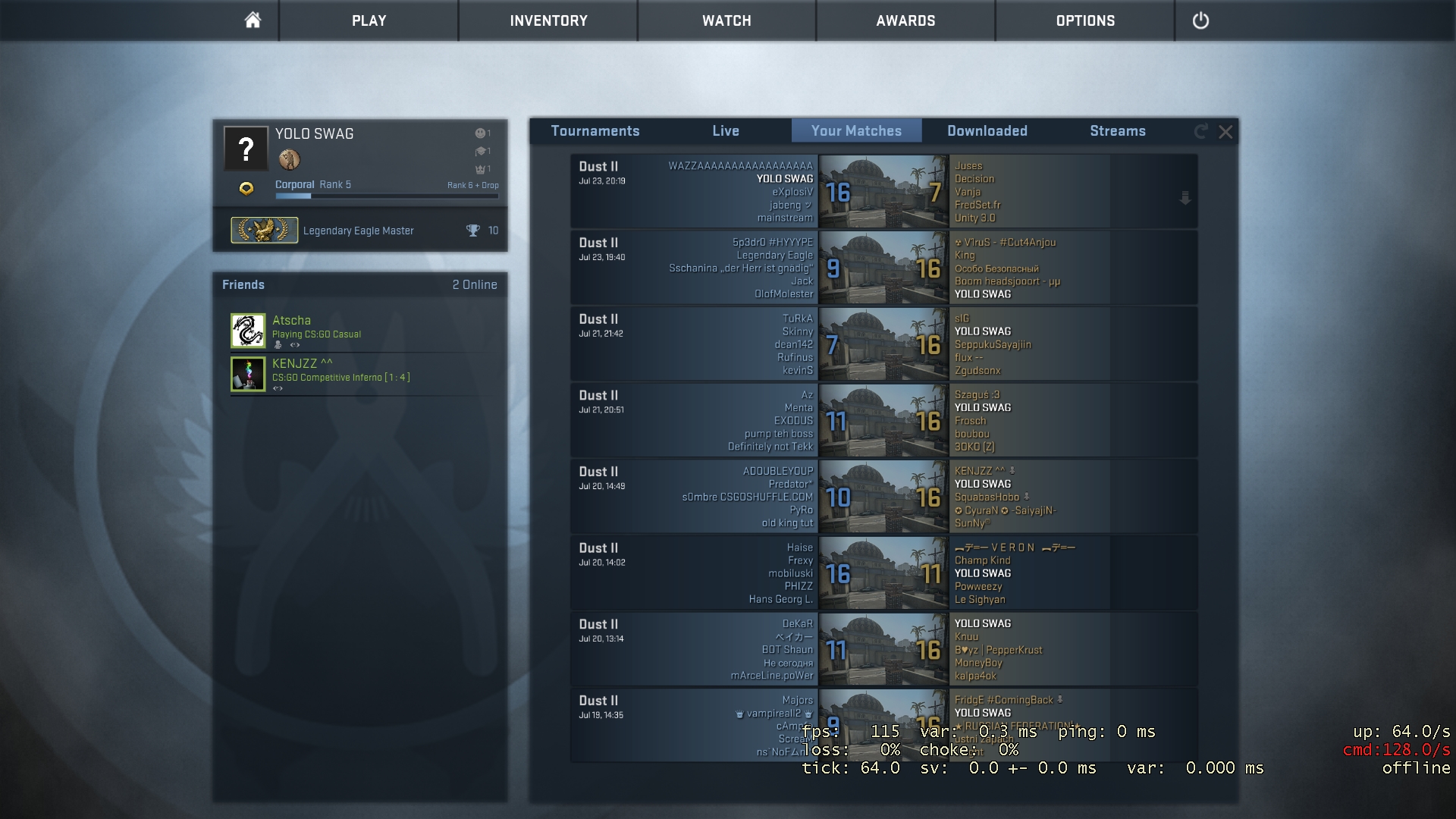Open the PLAY menu

369,20
